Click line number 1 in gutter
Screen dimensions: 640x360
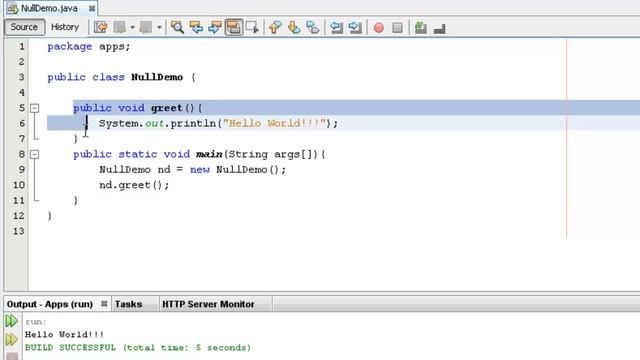(22, 47)
